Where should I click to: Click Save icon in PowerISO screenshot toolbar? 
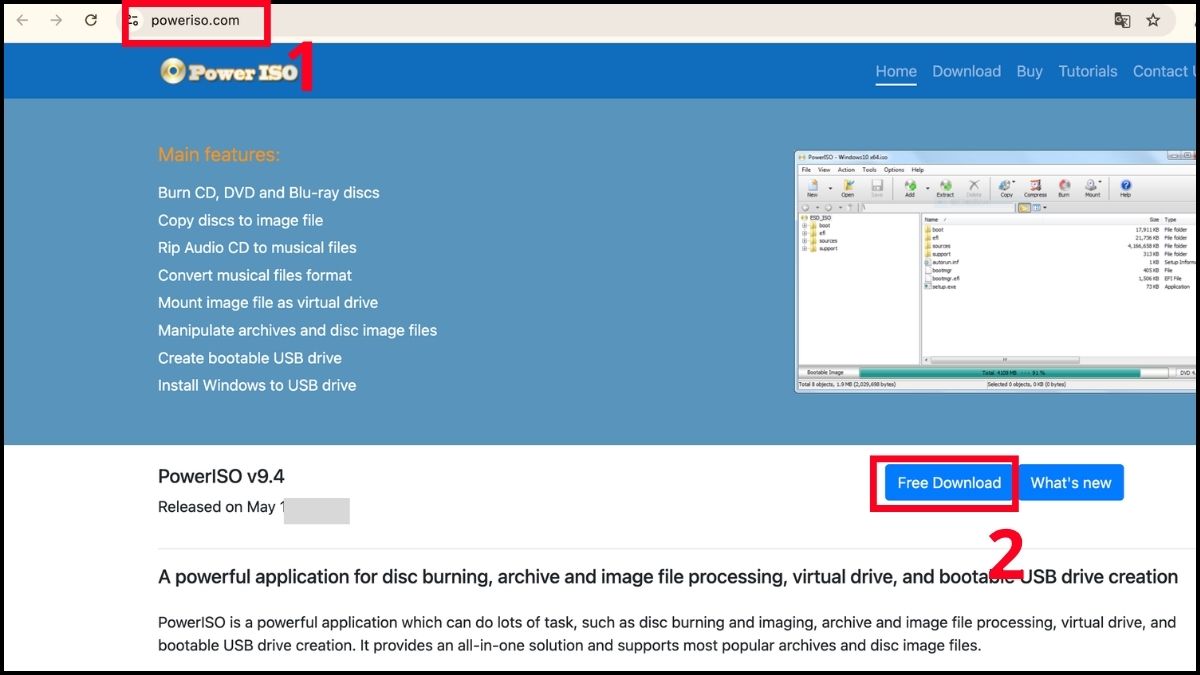[x=877, y=188]
